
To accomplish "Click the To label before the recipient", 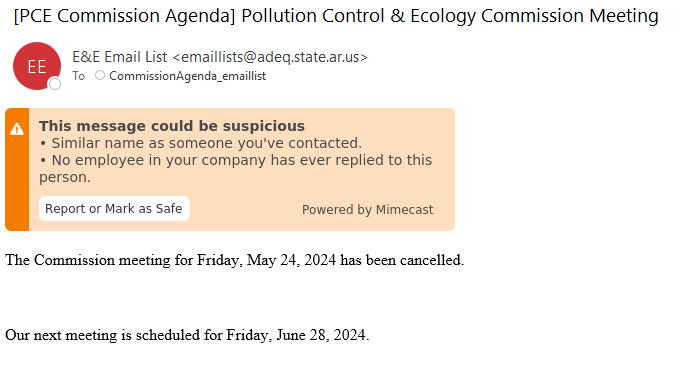I will click(x=79, y=76).
